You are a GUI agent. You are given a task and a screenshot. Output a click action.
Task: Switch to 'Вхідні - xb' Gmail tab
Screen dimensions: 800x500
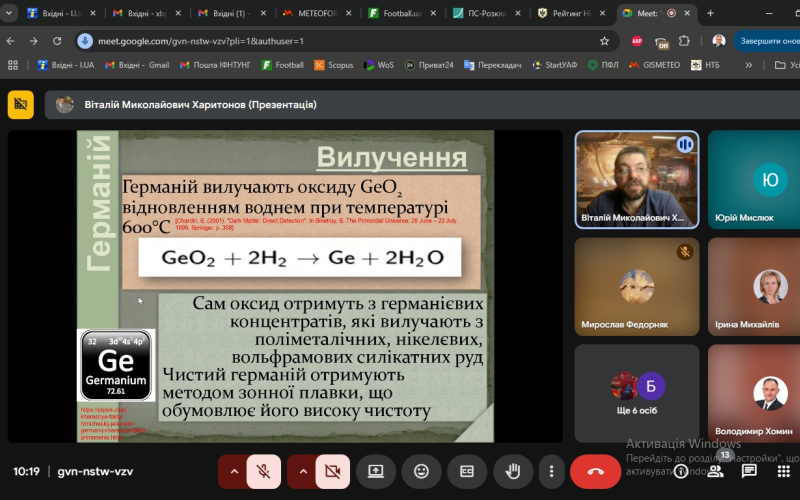[145, 14]
